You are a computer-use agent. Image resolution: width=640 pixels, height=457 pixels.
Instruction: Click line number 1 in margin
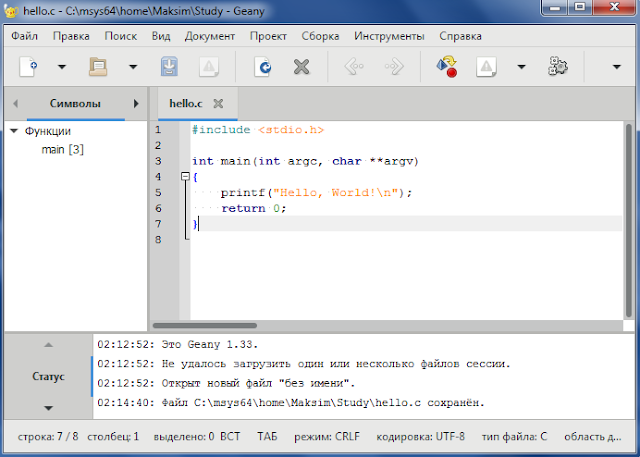[x=158, y=130]
